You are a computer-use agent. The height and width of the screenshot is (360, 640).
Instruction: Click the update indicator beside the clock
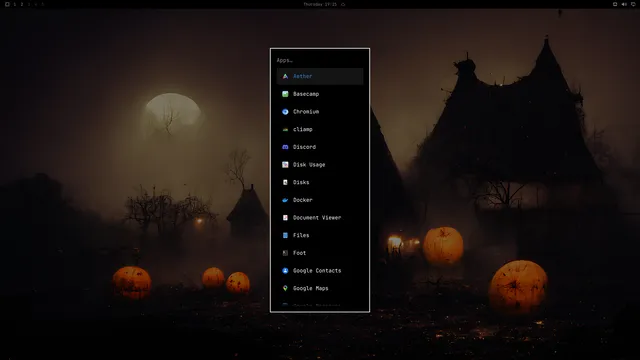(343, 4)
